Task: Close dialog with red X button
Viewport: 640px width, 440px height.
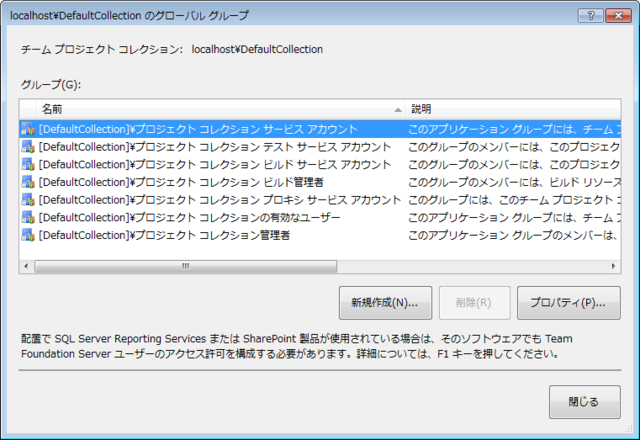Action: pos(618,16)
